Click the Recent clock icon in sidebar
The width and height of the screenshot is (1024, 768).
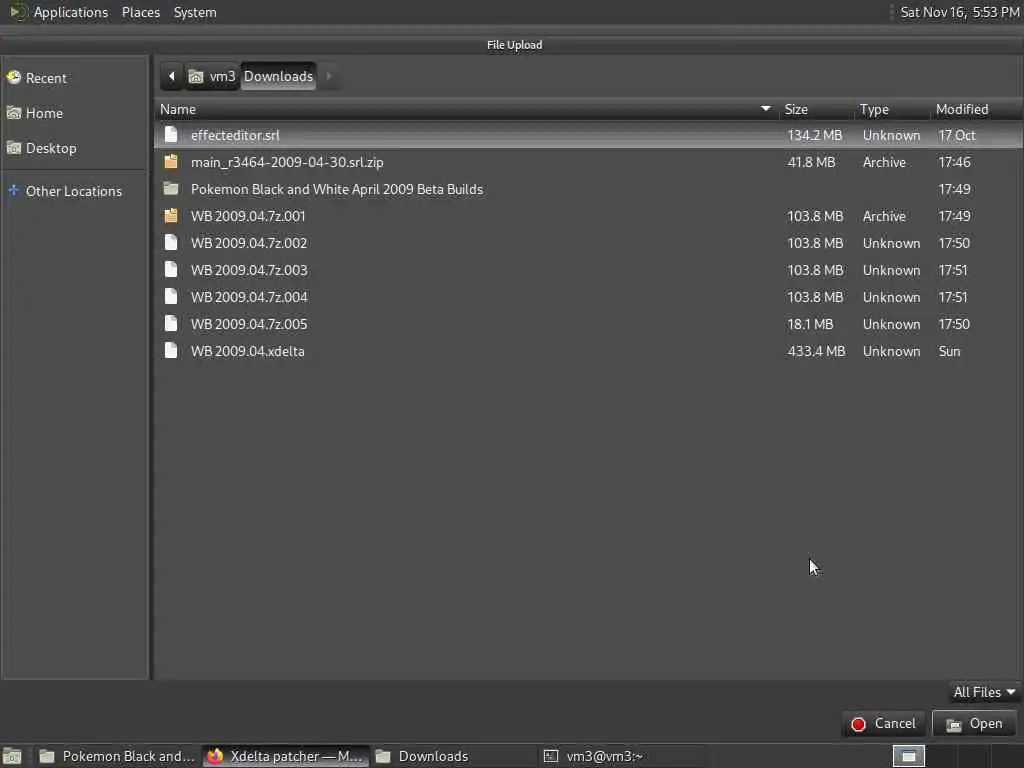14,78
